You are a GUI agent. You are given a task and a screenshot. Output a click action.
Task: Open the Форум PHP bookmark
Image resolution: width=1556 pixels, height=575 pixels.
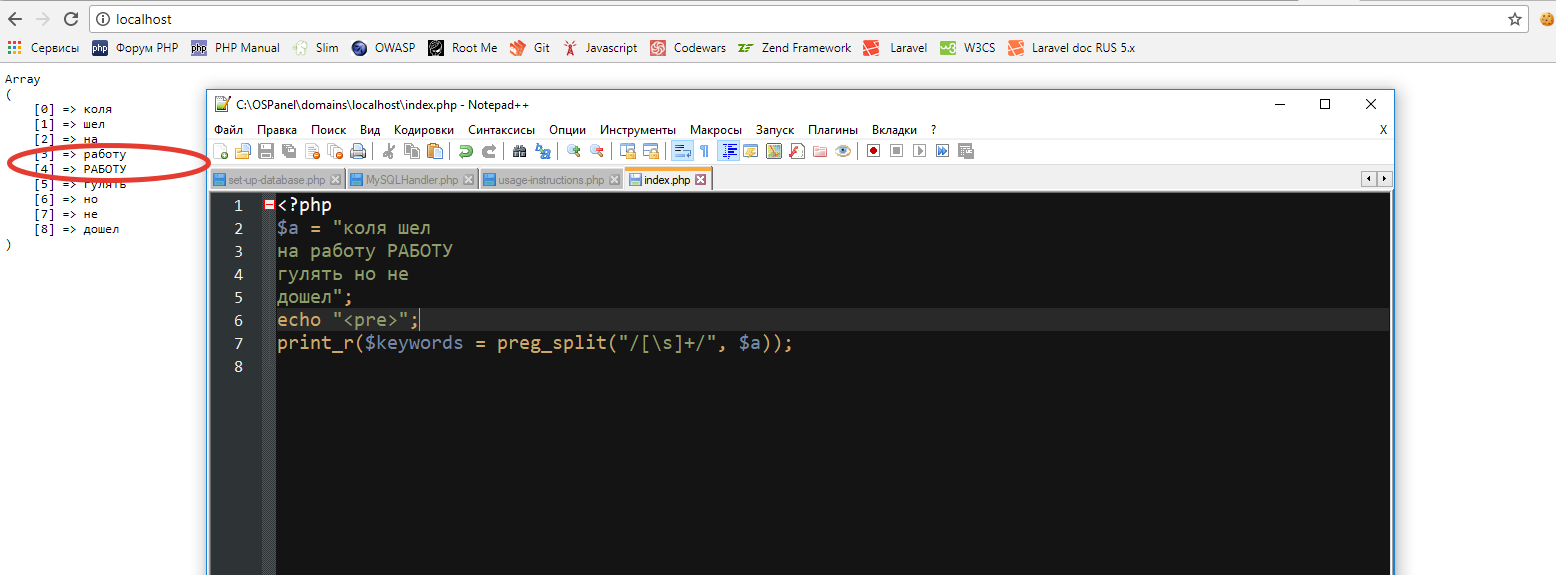pos(136,47)
